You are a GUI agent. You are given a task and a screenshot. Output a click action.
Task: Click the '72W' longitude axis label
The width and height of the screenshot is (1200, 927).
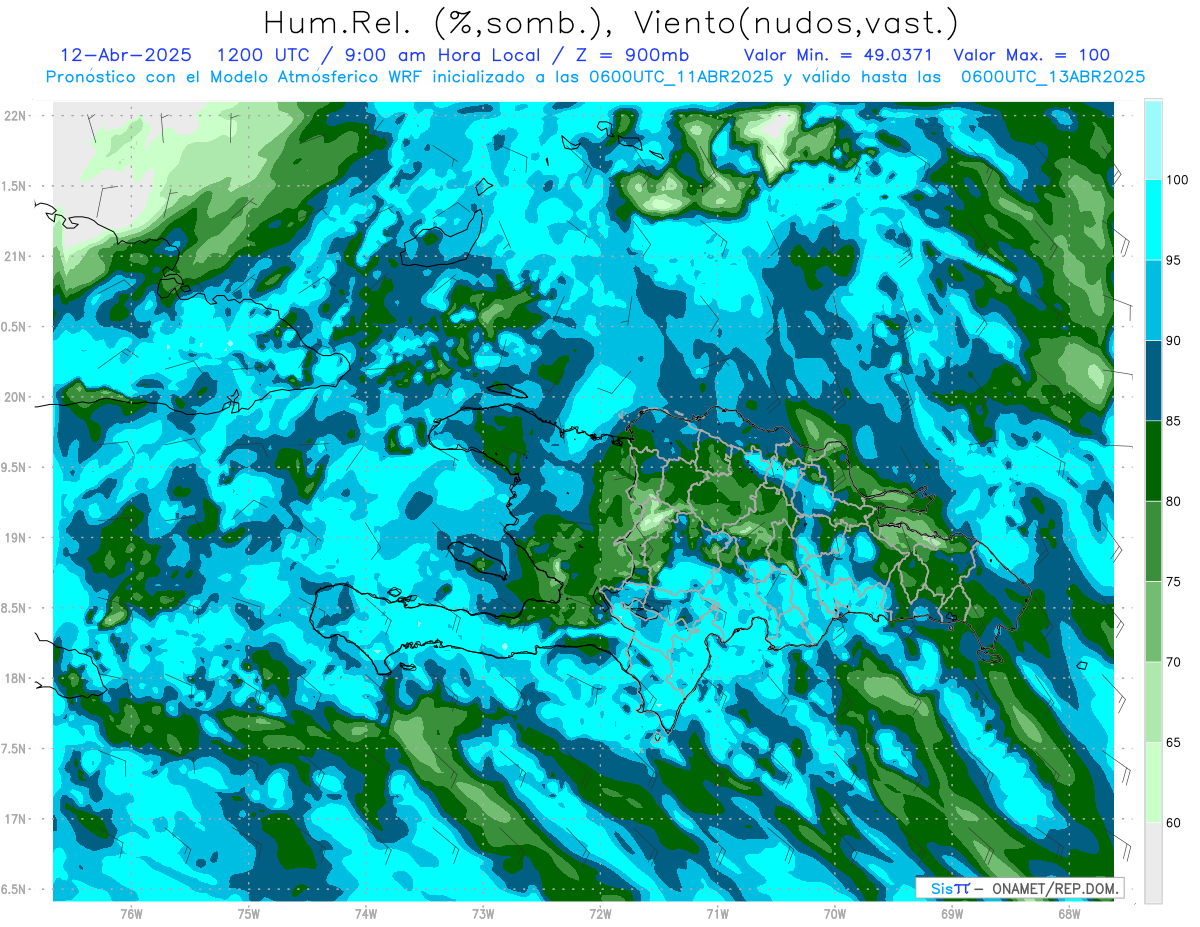600,913
